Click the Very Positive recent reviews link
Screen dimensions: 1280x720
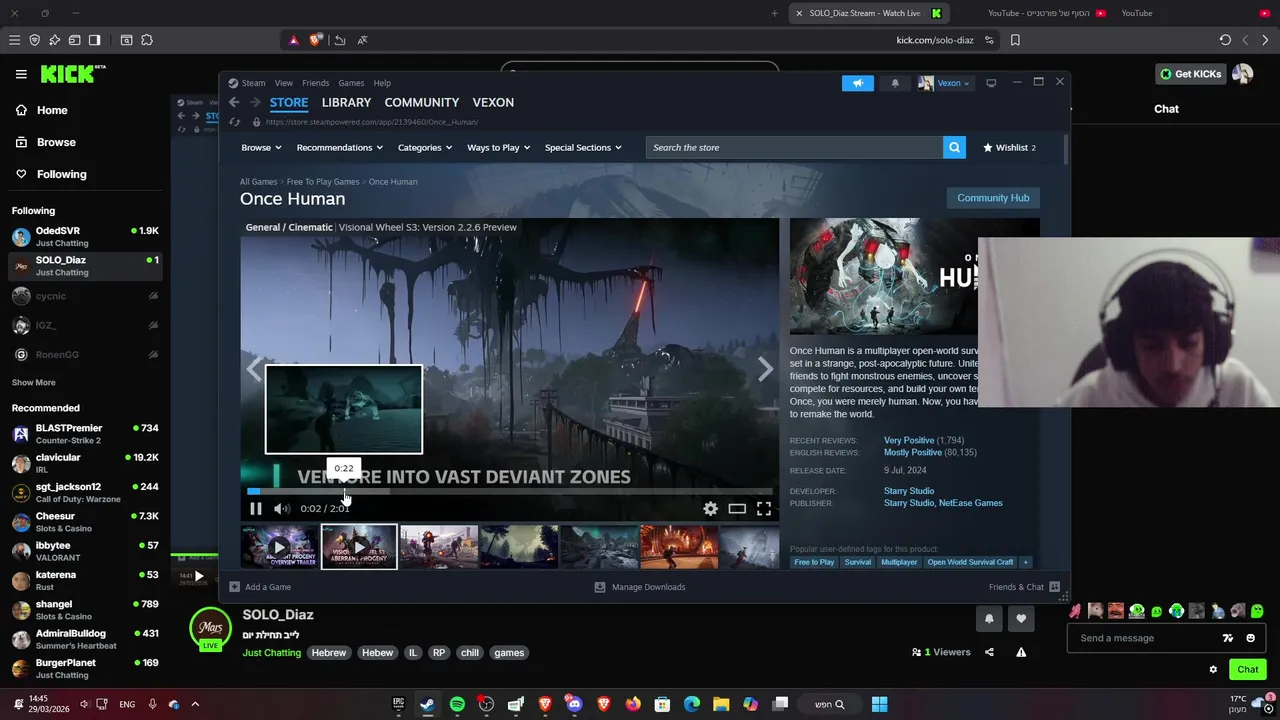point(909,440)
